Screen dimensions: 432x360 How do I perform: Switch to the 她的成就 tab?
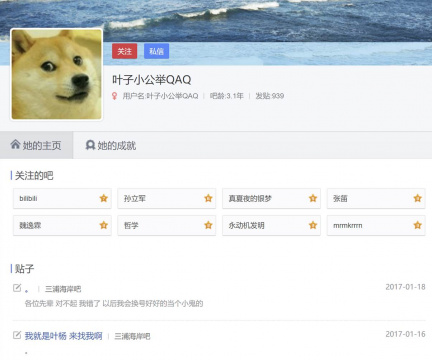(111, 145)
